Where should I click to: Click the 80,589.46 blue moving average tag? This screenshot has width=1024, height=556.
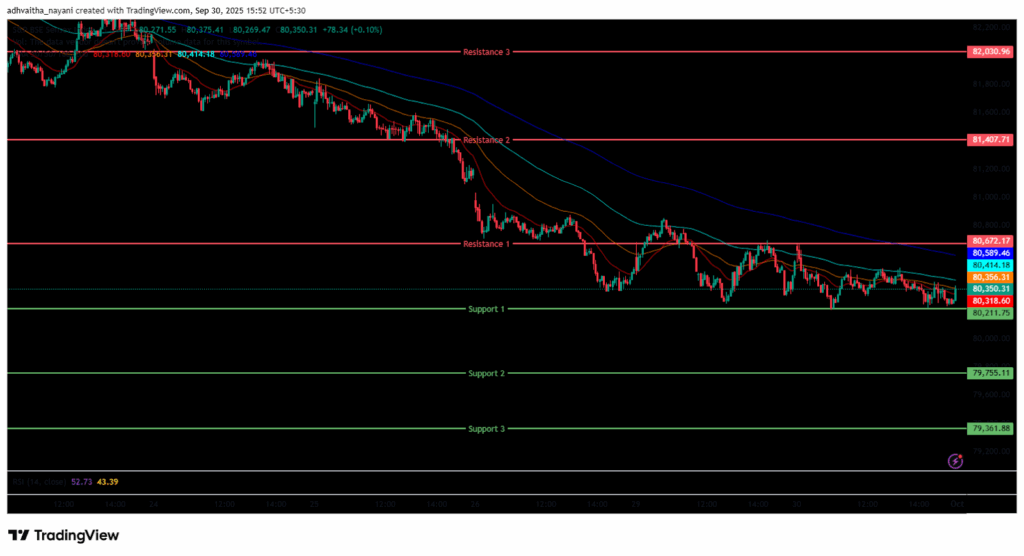[991, 254]
